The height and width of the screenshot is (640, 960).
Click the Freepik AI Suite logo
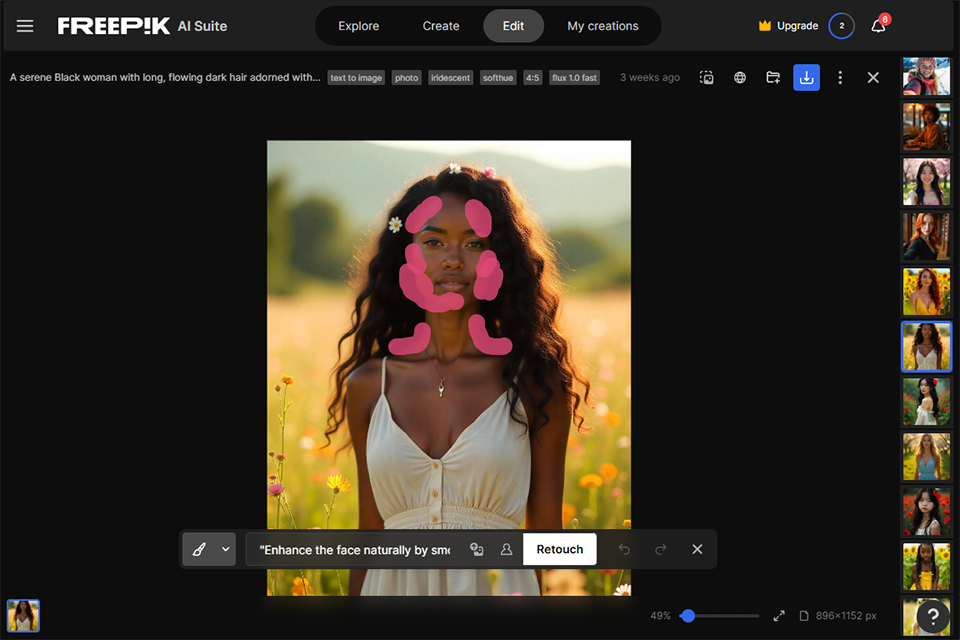click(x=142, y=26)
